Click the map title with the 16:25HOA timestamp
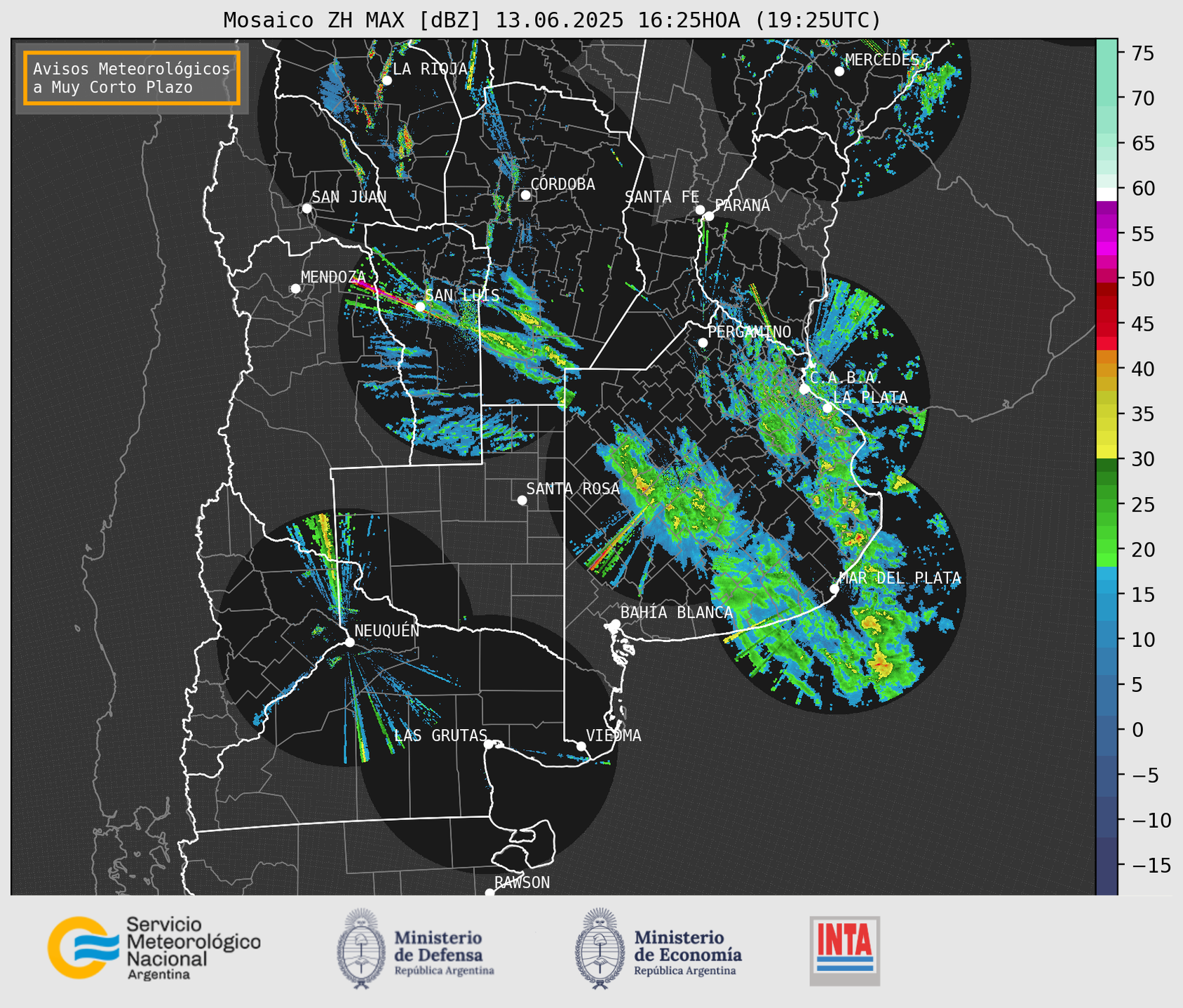This screenshot has width=1183, height=1008. click(x=552, y=20)
